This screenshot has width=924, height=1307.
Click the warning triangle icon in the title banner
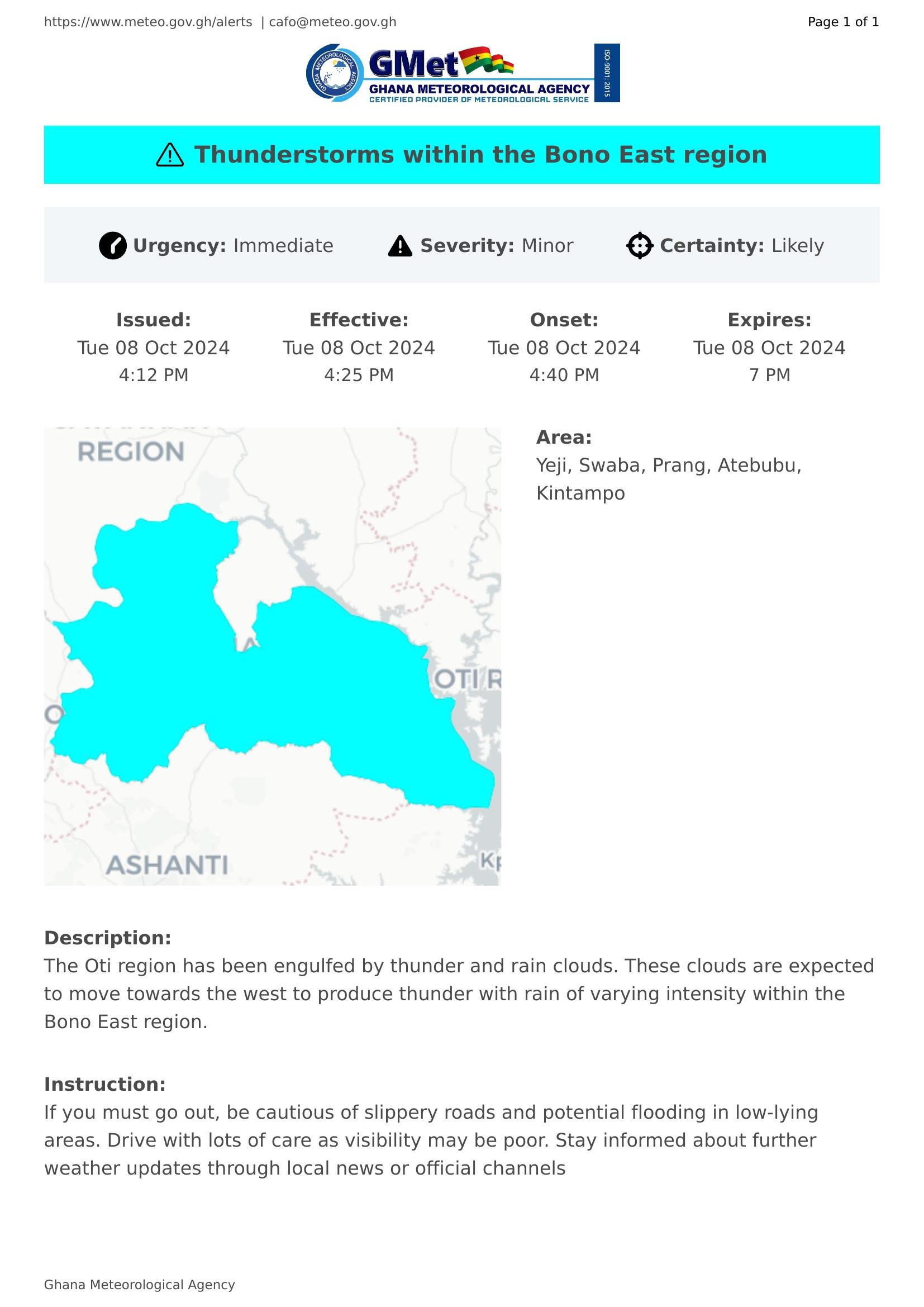click(x=170, y=155)
